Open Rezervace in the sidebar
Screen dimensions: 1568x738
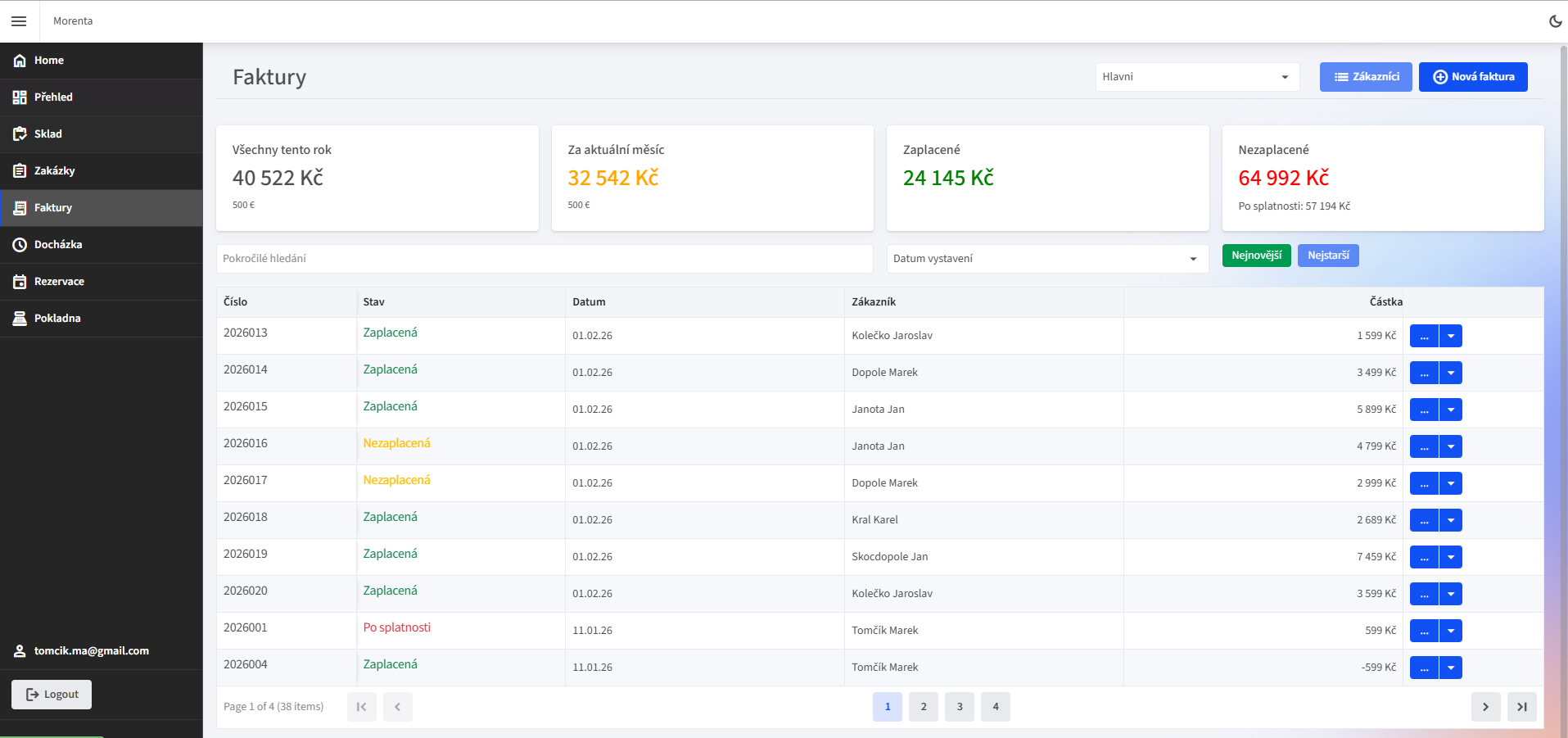(59, 282)
